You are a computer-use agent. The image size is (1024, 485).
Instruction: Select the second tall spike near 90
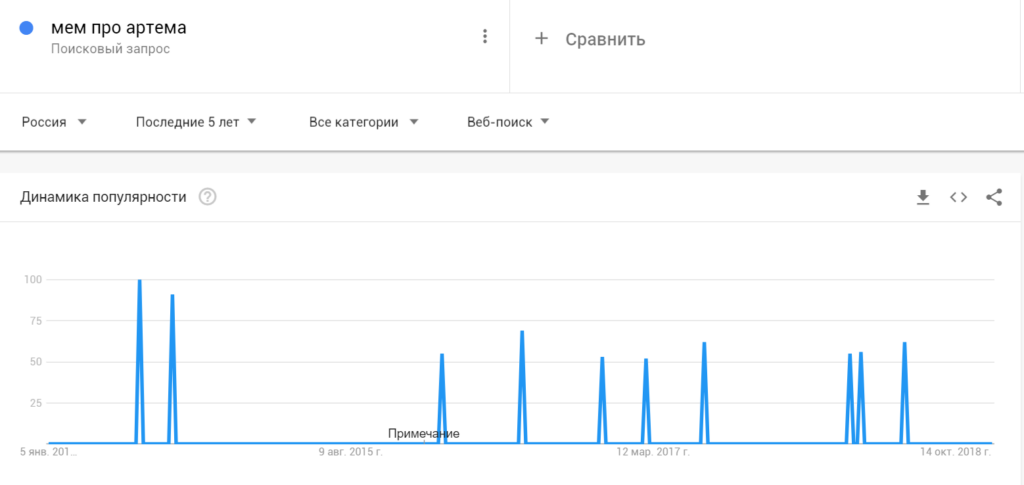click(x=172, y=296)
